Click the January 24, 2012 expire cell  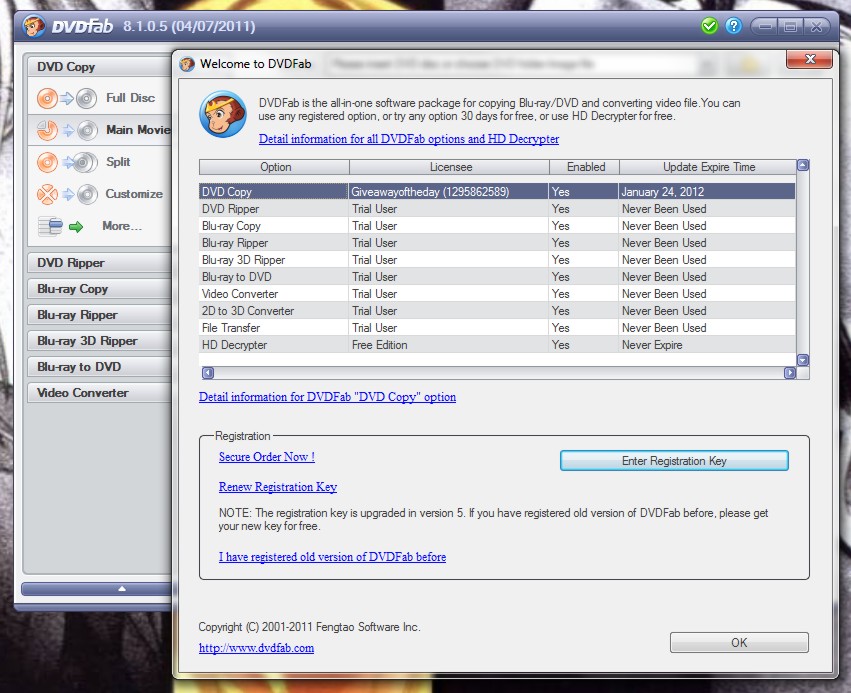tap(707, 192)
